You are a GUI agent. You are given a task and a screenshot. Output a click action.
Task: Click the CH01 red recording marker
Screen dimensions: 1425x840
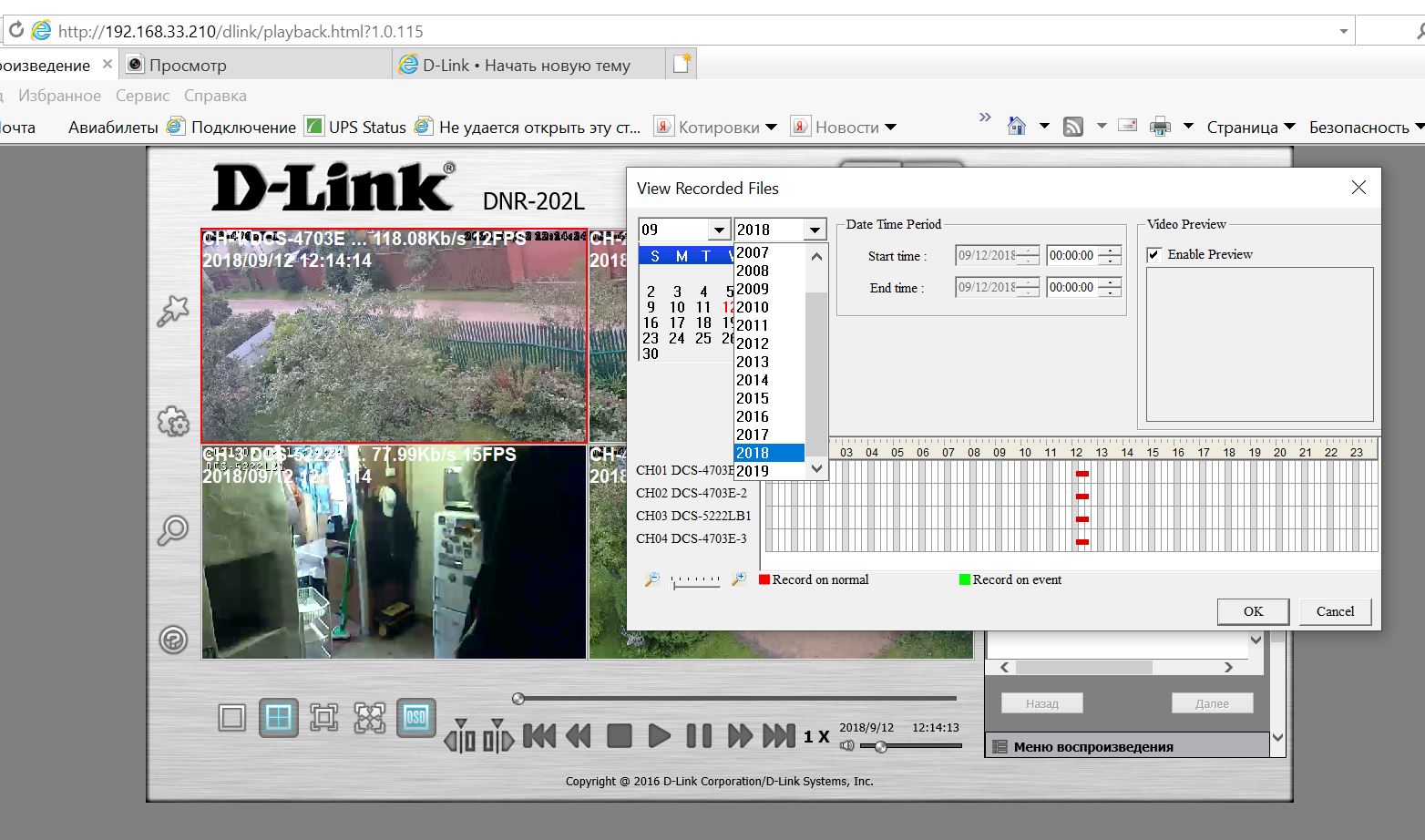1082,474
